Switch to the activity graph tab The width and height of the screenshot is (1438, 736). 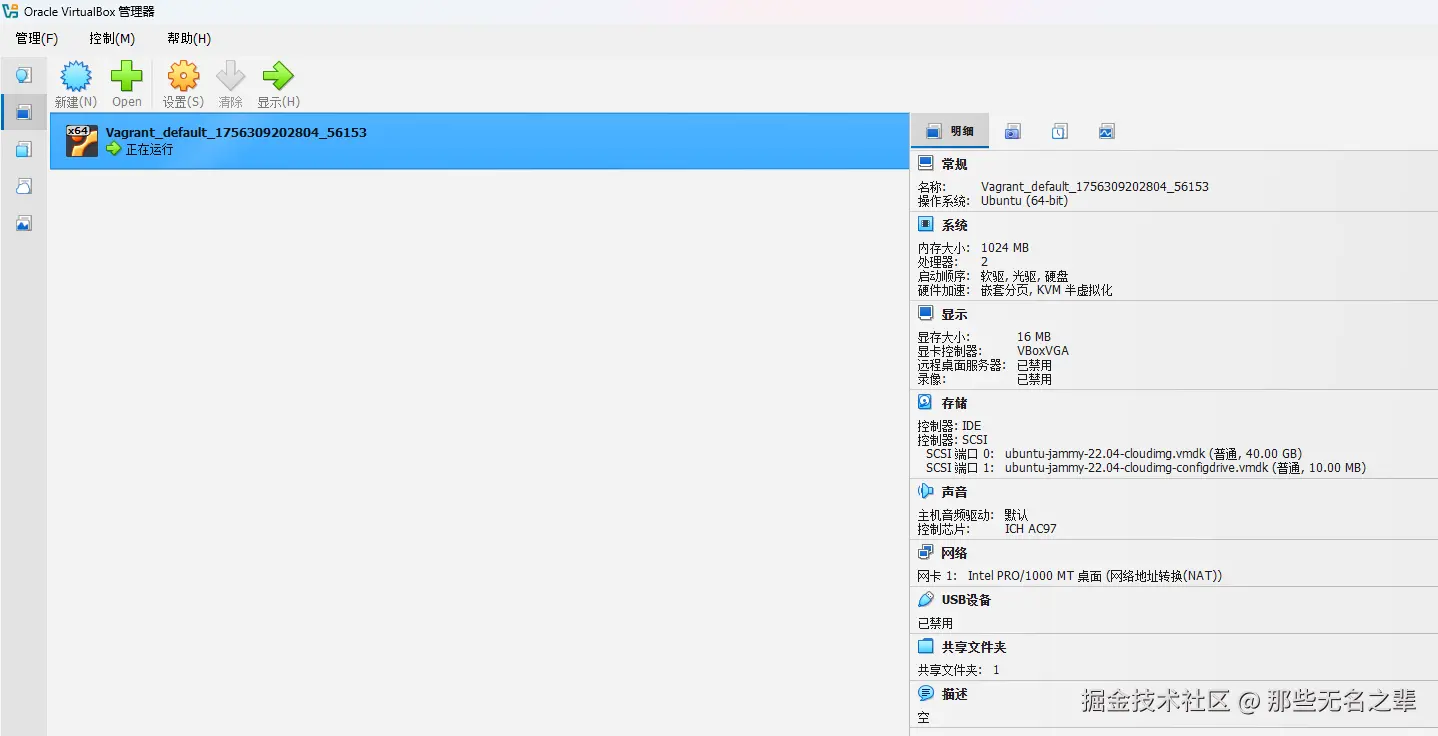coord(1106,131)
